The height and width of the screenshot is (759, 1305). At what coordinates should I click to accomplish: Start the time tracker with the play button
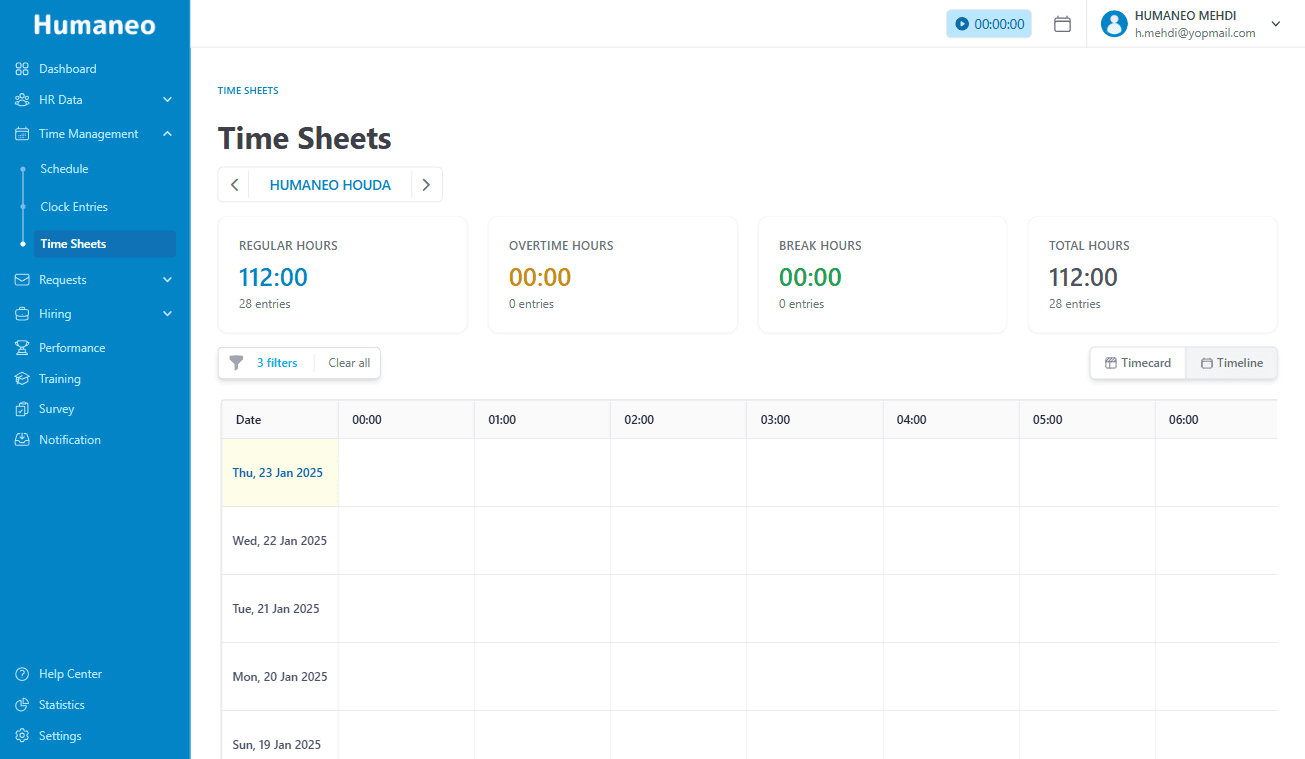click(x=961, y=22)
